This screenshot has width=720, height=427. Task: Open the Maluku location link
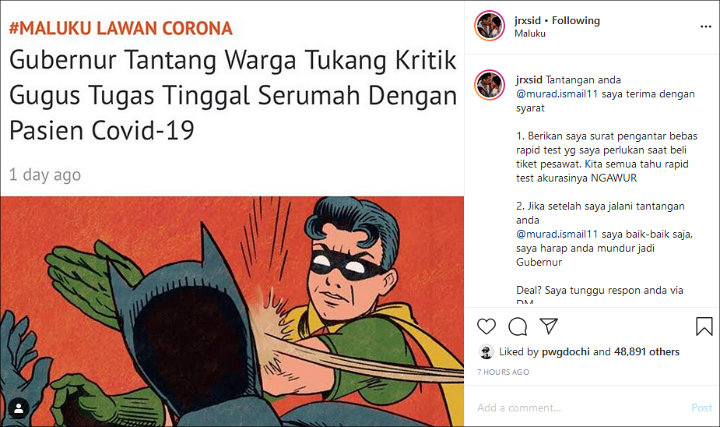[x=530, y=34]
